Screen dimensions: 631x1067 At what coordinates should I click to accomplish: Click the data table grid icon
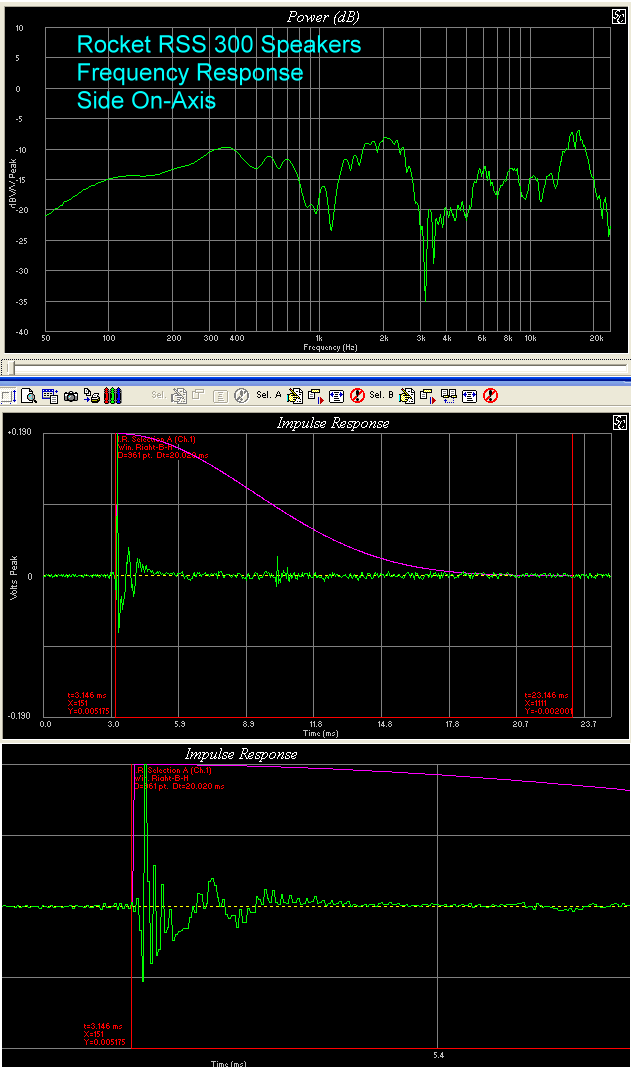50,395
